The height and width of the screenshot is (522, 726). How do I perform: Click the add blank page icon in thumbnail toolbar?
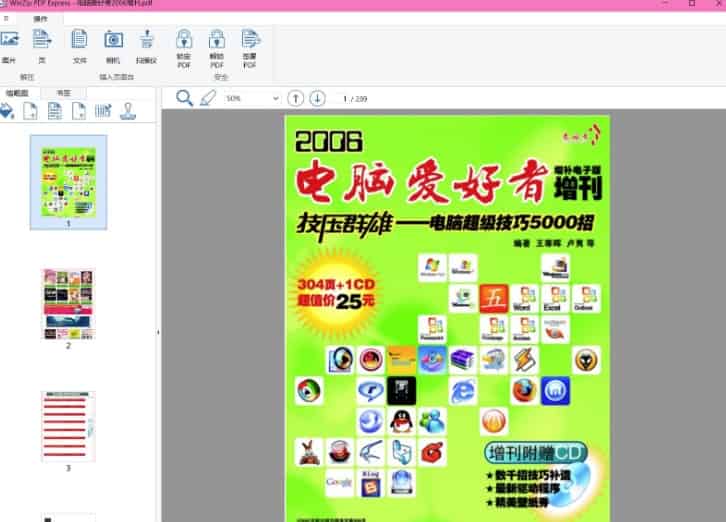pos(31,111)
